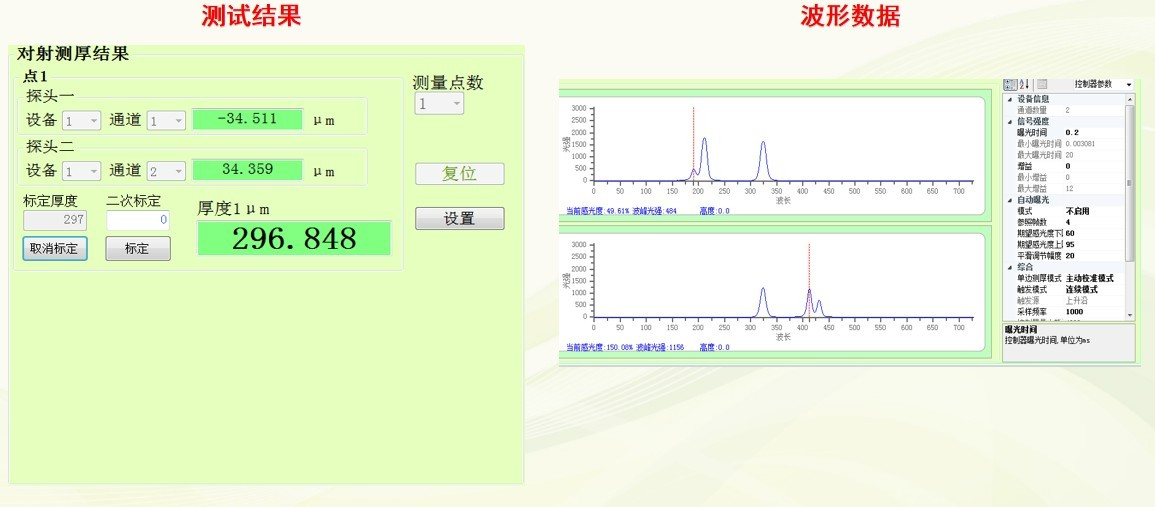
Task: Collapse the 自动曝光 category
Action: [x=1009, y=200]
